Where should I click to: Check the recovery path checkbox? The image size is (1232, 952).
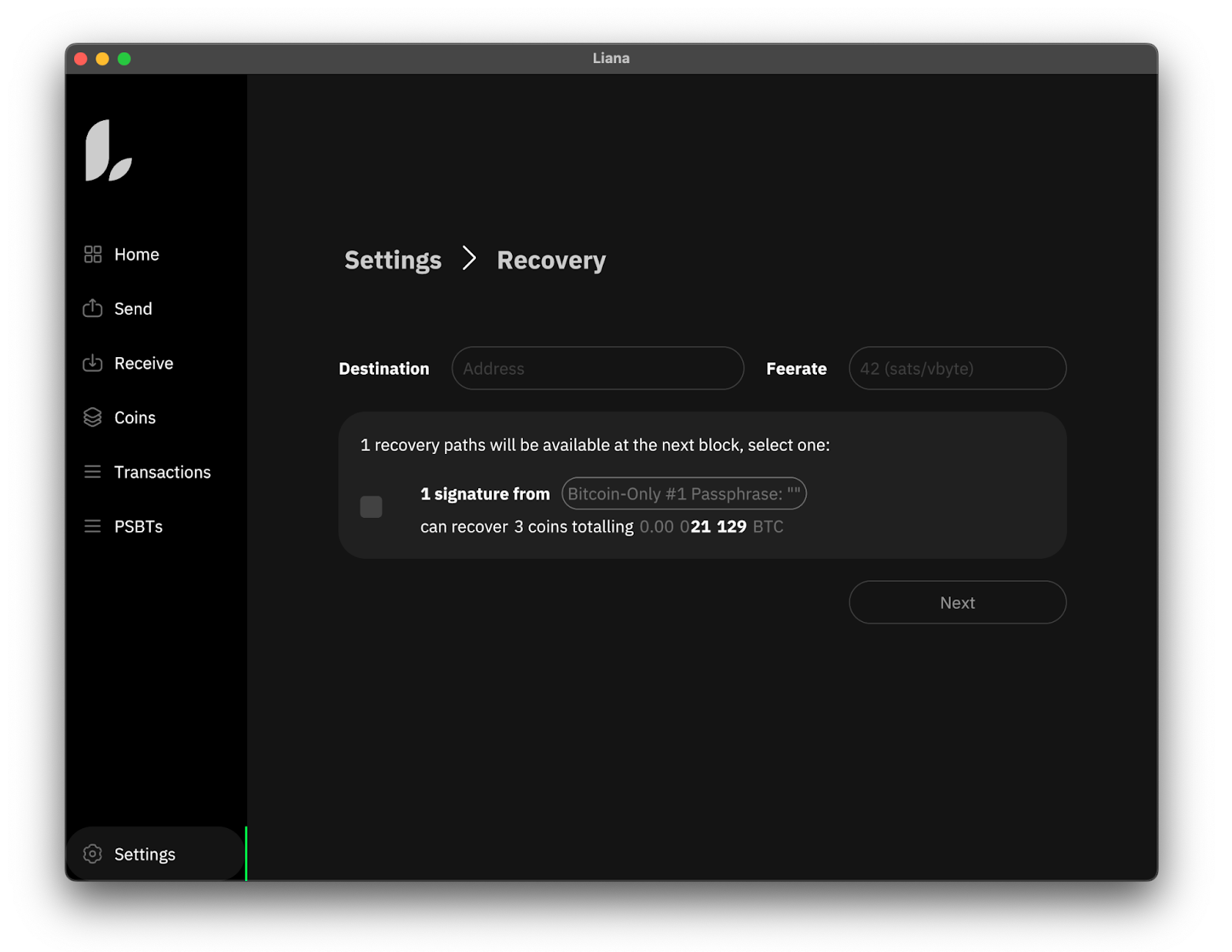[x=371, y=506]
